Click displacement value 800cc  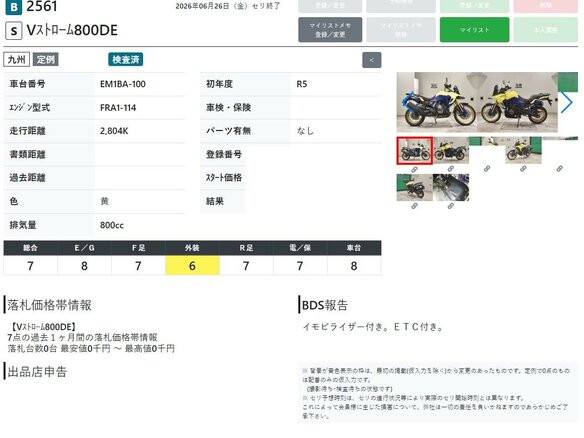point(112,225)
